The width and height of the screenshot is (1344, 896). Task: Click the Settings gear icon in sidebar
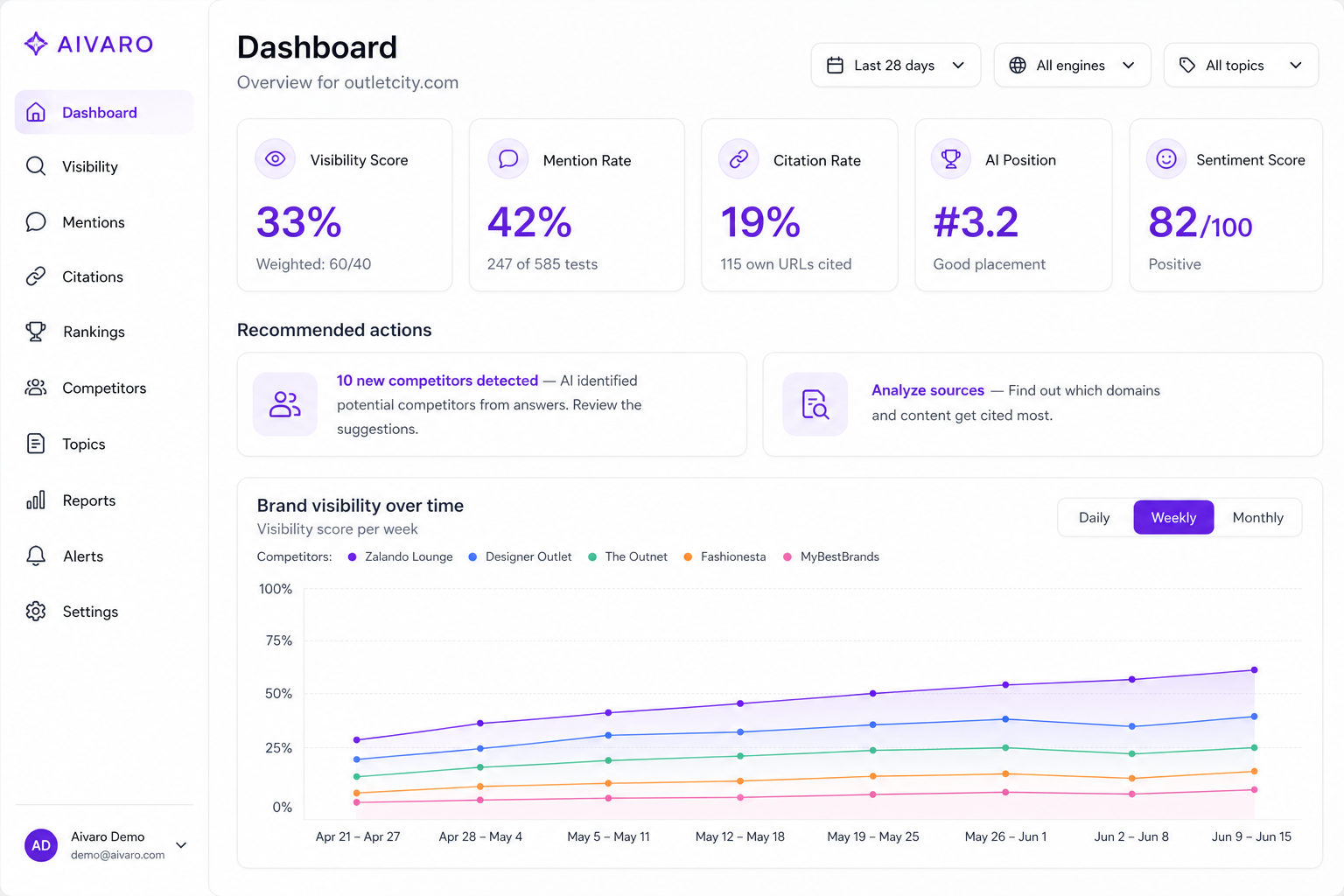pyautogui.click(x=36, y=611)
